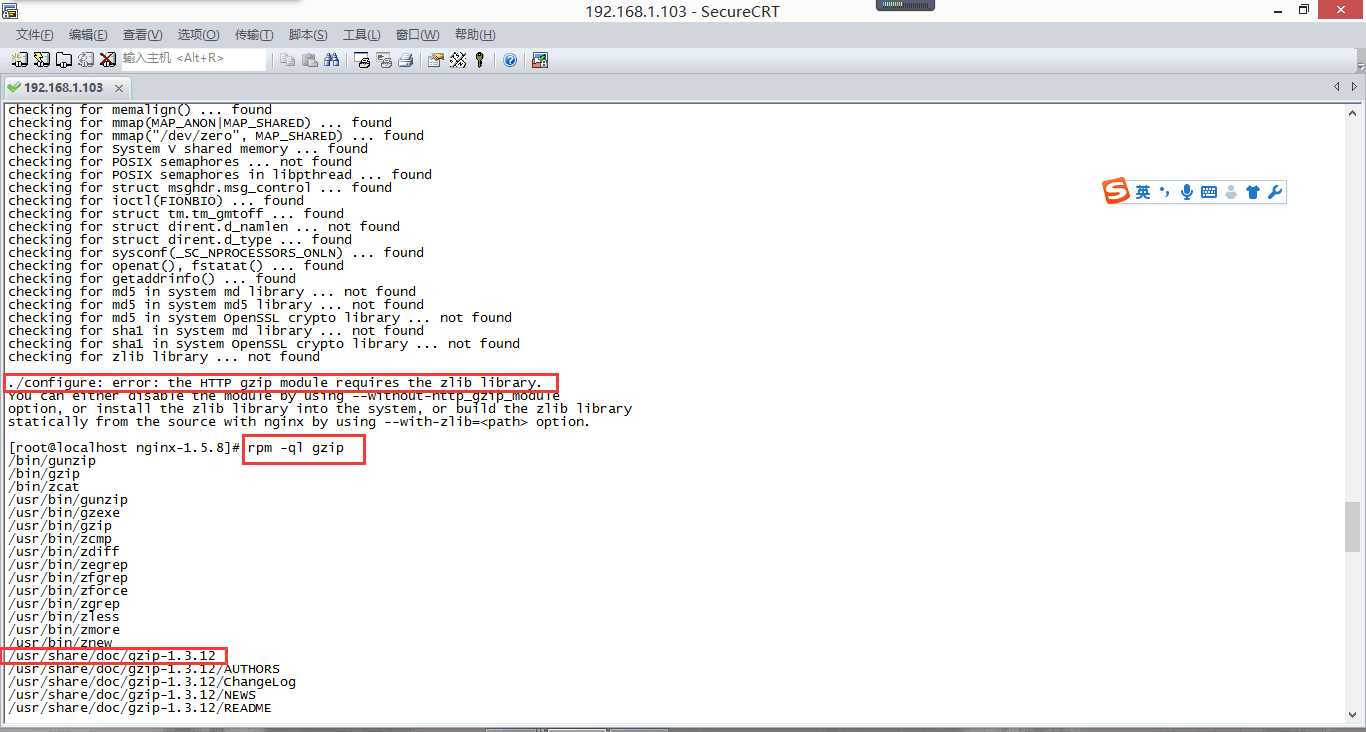
Task: Open the 文件(F) menu
Action: (x=35, y=35)
